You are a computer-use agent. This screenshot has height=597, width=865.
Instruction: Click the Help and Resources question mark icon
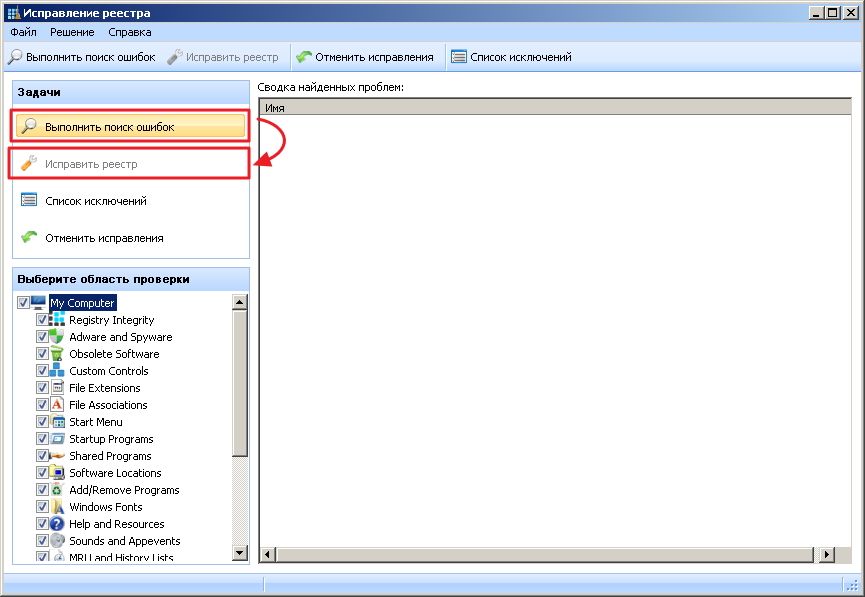click(57, 524)
